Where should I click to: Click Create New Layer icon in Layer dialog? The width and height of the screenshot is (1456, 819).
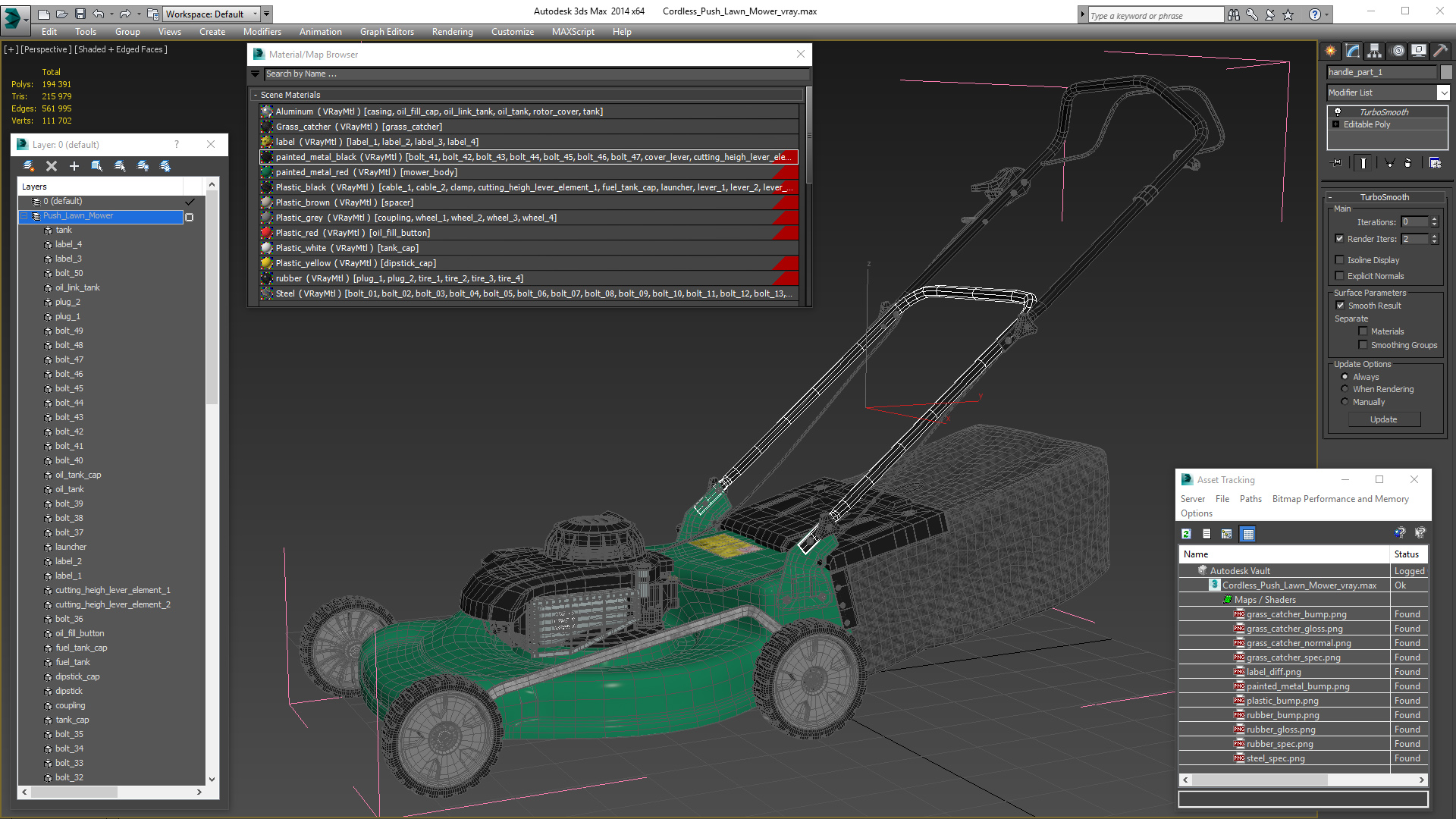pyautogui.click(x=28, y=166)
